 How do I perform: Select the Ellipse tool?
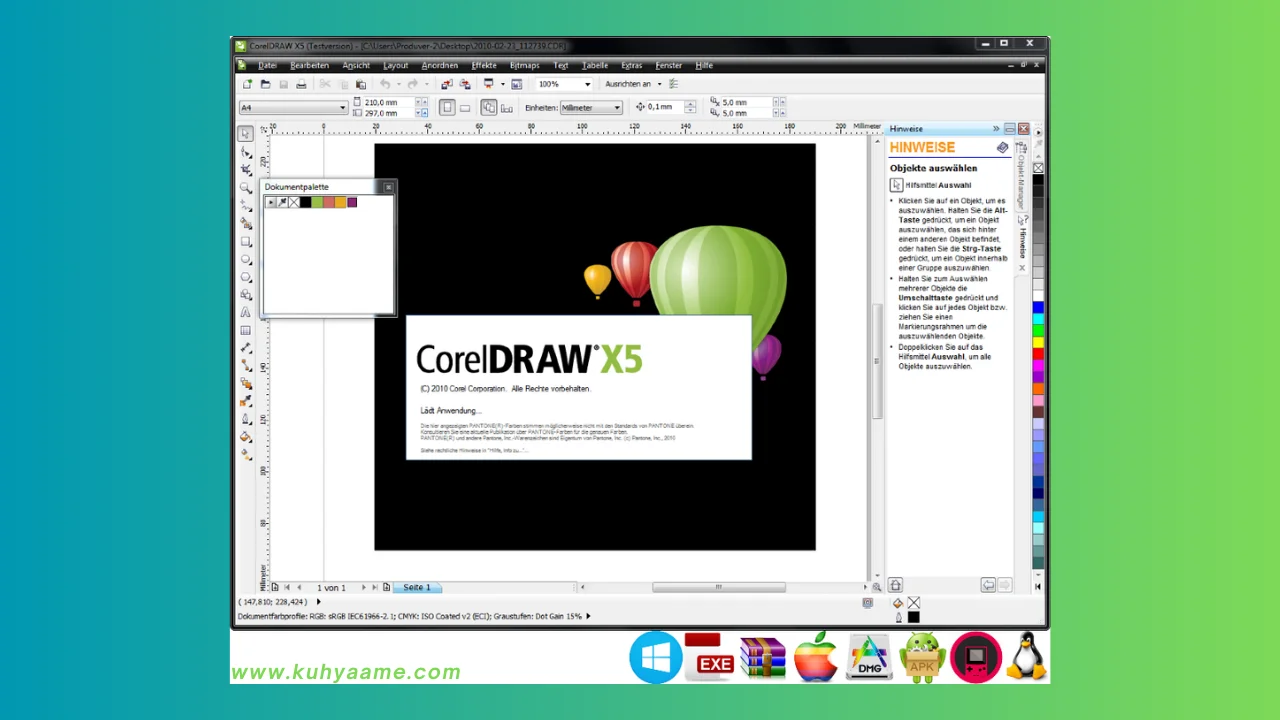click(x=245, y=260)
